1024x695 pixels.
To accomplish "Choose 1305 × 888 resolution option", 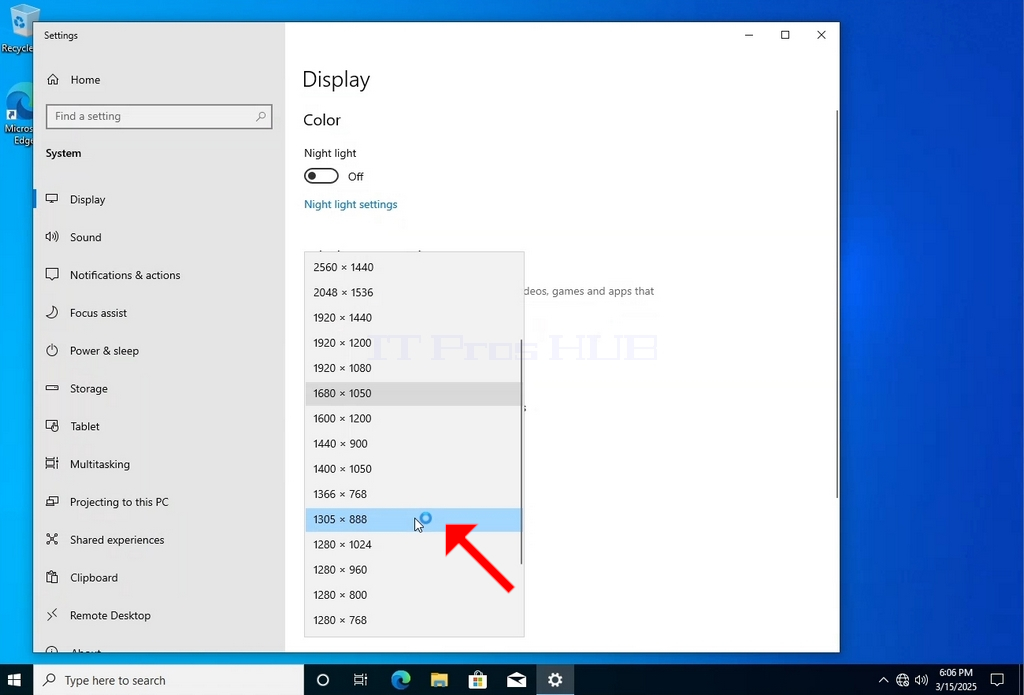I will click(413, 519).
